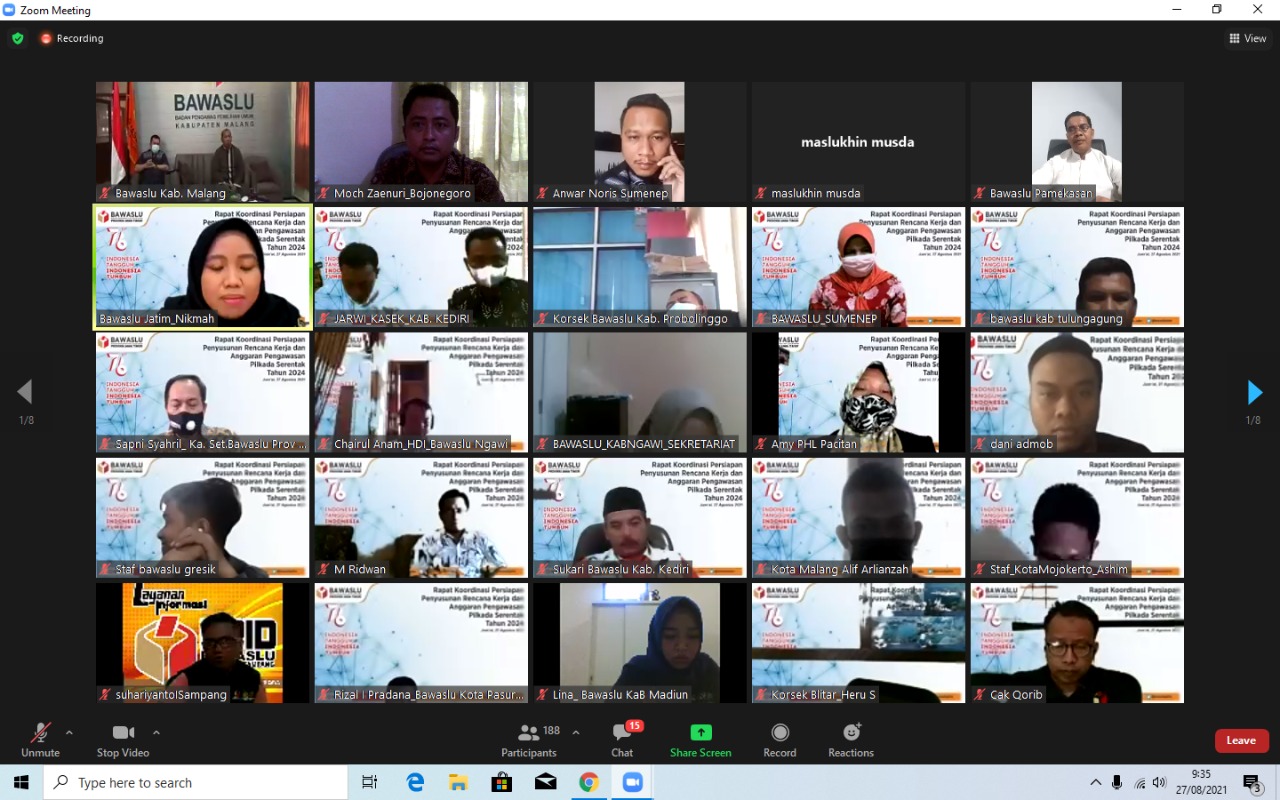The width and height of the screenshot is (1280, 800).
Task: Open the Chat panel
Action: click(x=622, y=740)
